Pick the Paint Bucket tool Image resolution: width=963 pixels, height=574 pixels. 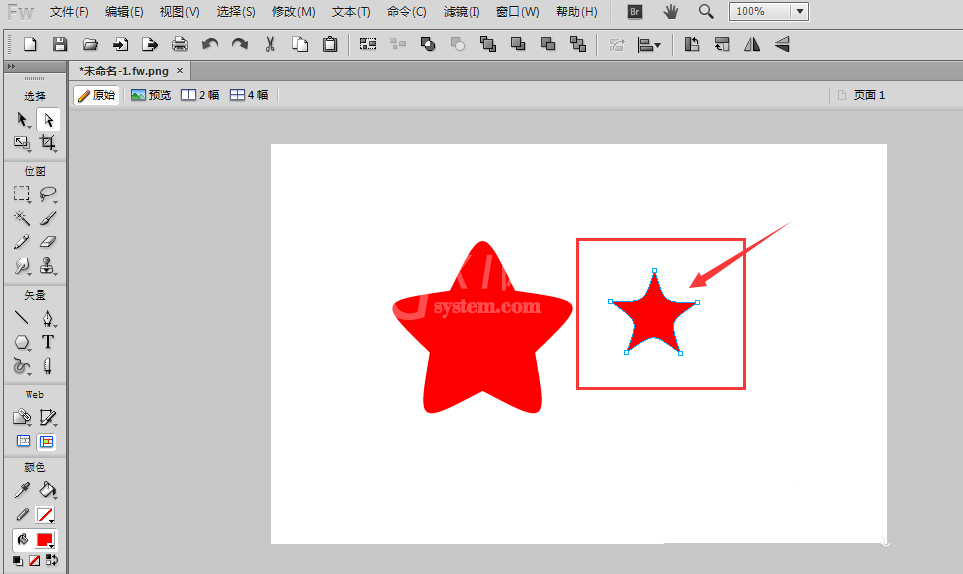[48, 490]
